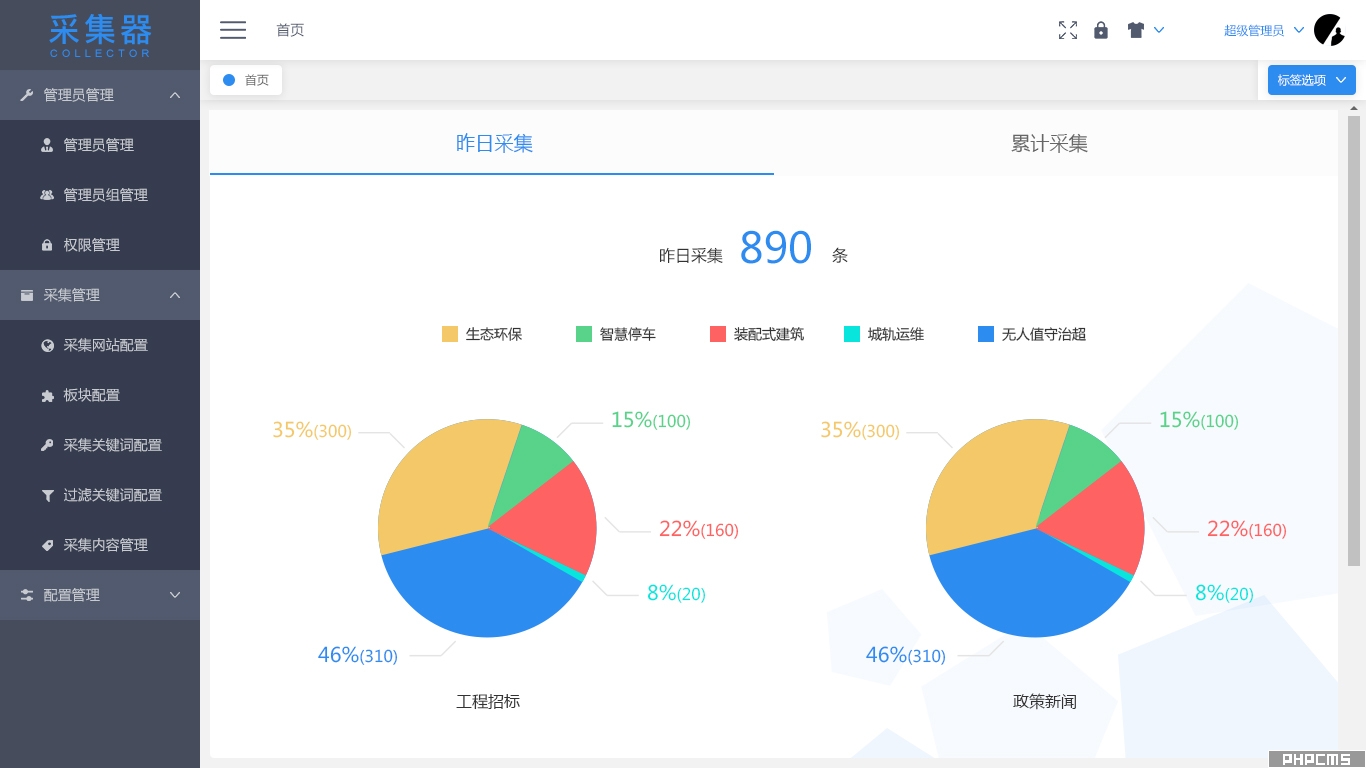Click the 890 yesterday count number
This screenshot has width=1366, height=768.
[x=776, y=247]
